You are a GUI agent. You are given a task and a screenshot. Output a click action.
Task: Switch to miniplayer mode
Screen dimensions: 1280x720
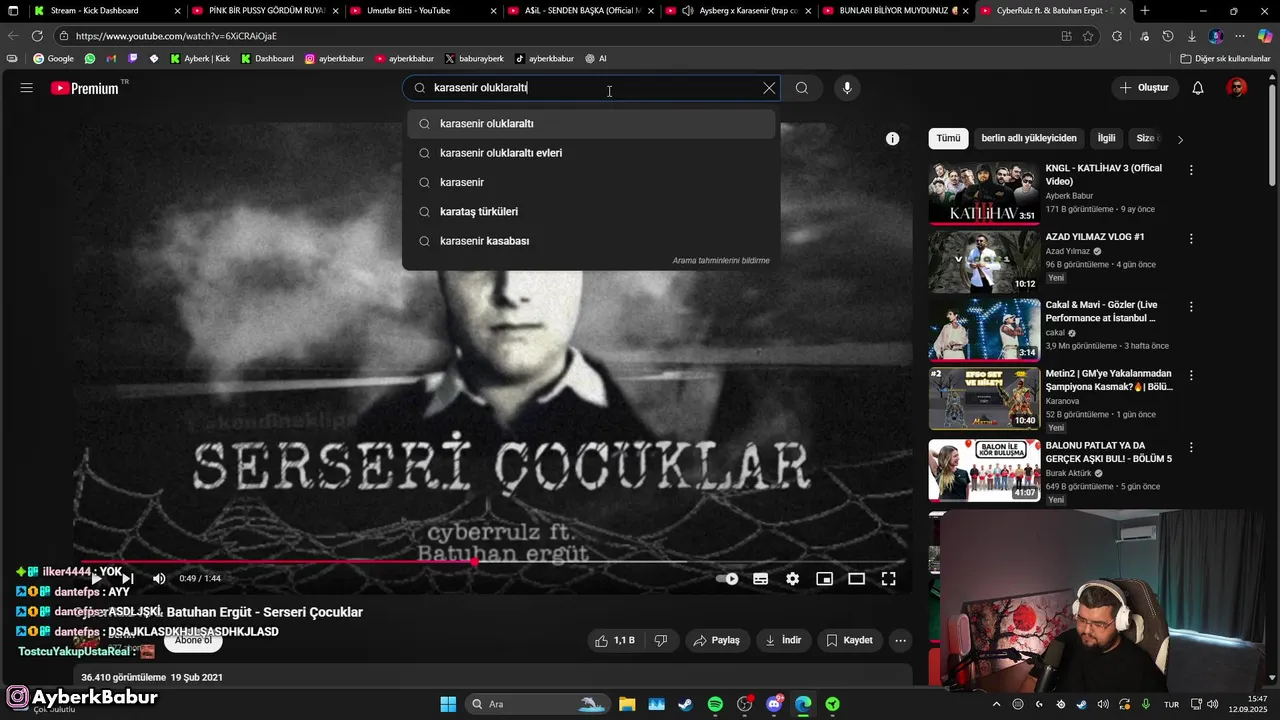(x=825, y=578)
